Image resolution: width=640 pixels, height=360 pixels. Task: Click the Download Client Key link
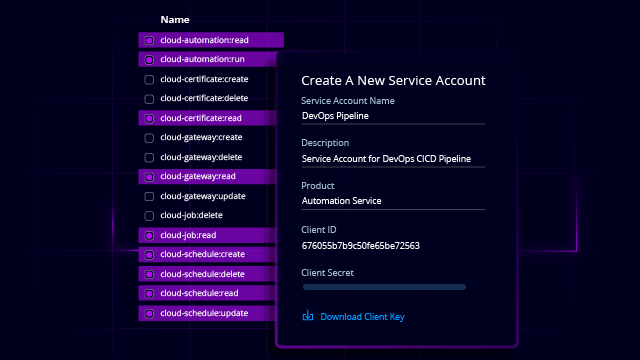point(362,317)
